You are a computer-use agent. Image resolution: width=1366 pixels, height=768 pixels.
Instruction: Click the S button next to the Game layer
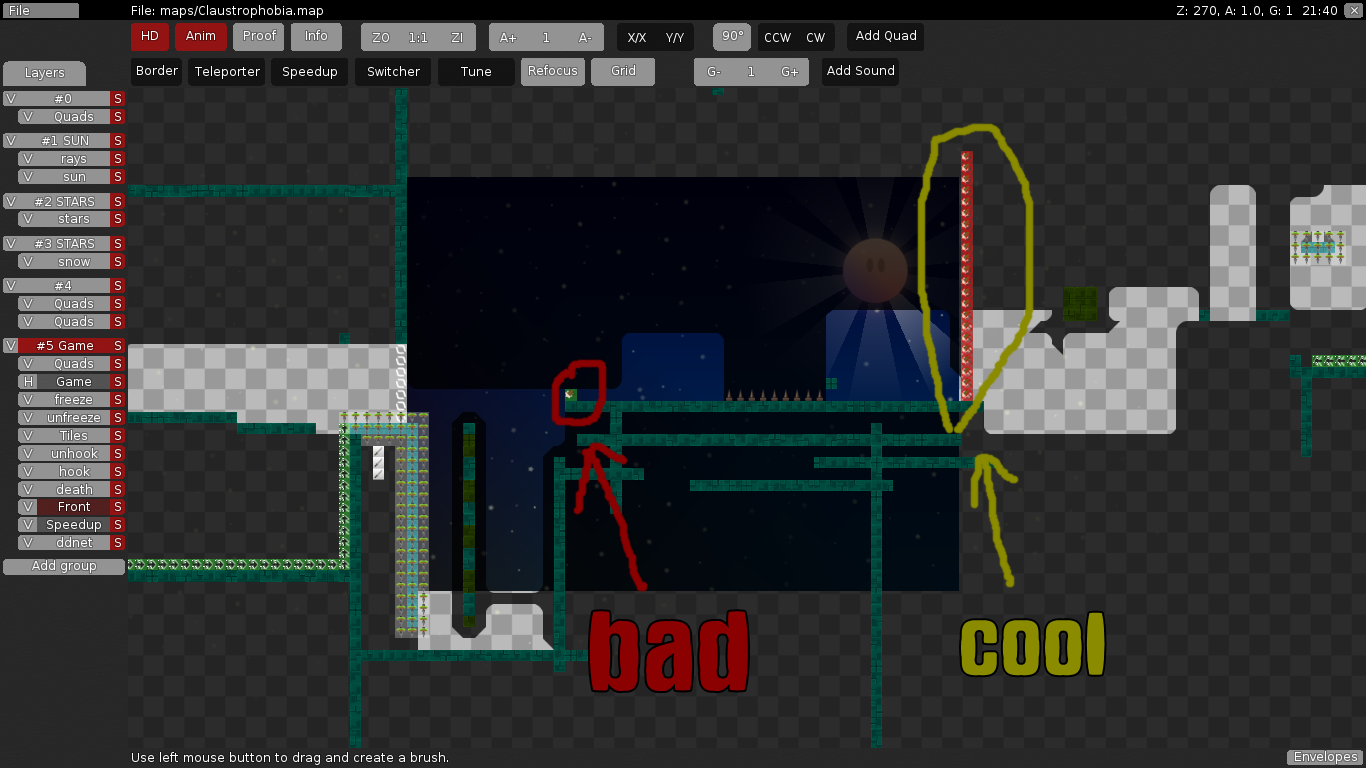coord(118,381)
